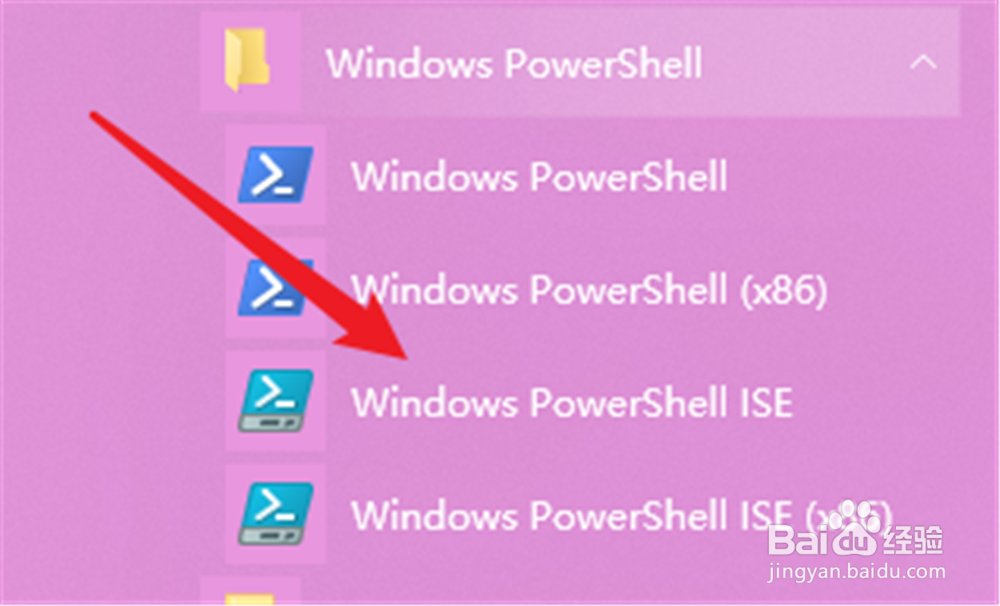1000x606 pixels.
Task: Click the partially visible folder icon at the bottom
Action: 250,599
